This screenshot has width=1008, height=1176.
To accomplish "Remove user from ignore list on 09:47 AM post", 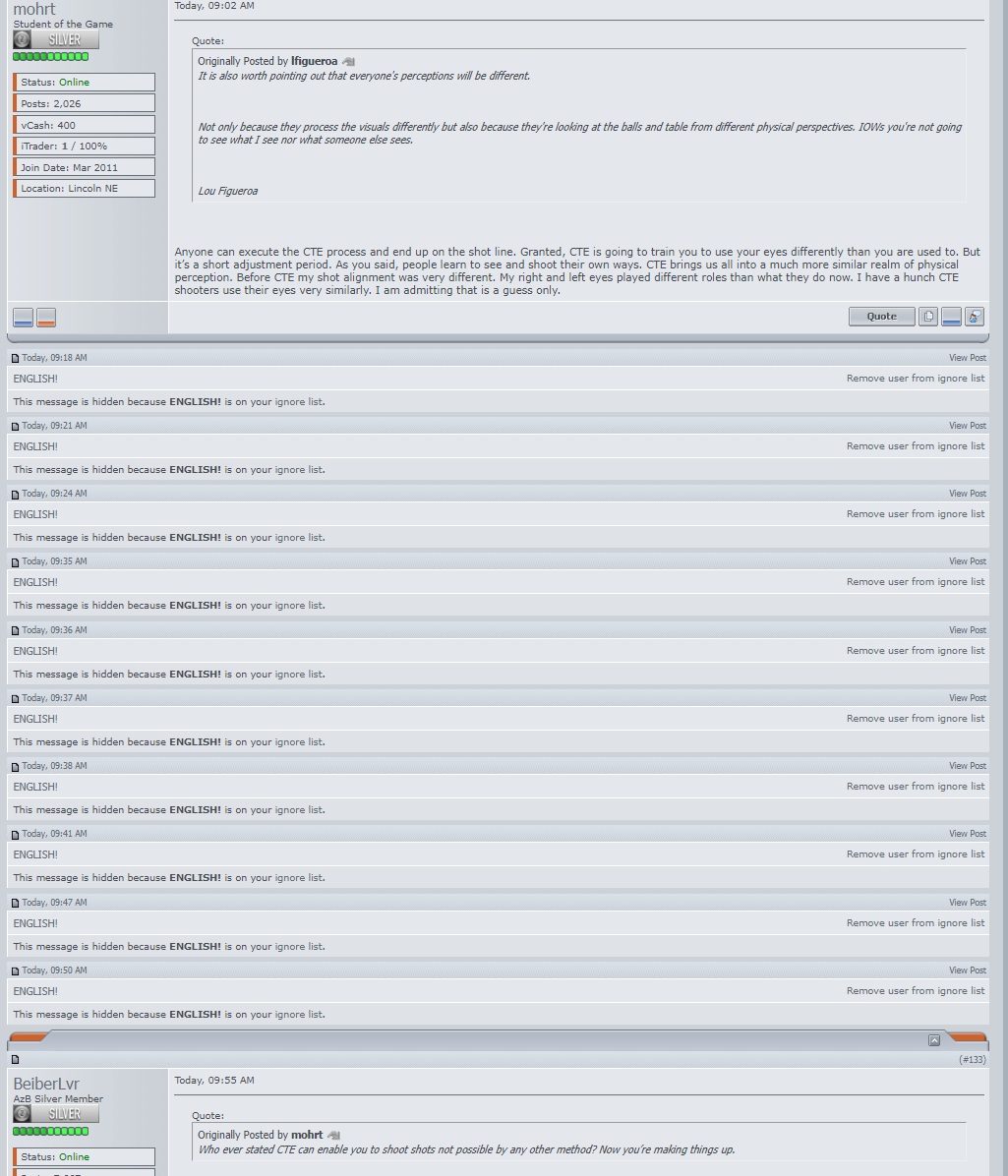I will coord(916,923).
